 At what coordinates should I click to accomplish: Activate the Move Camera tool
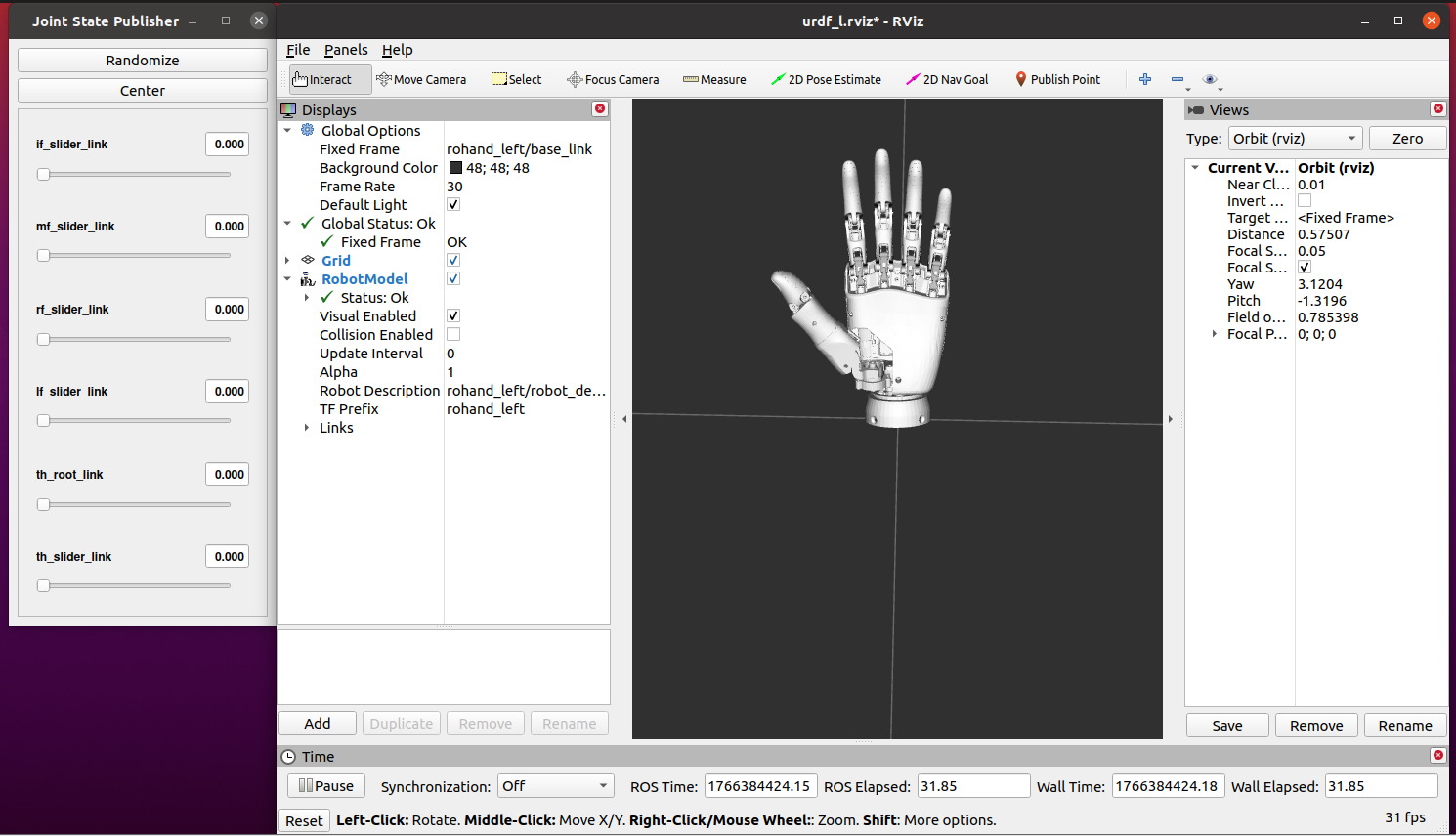[421, 80]
